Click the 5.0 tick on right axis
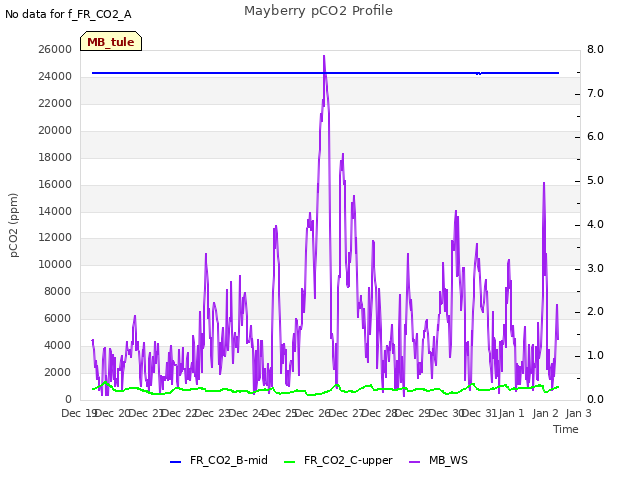640x480 pixels. tap(595, 180)
